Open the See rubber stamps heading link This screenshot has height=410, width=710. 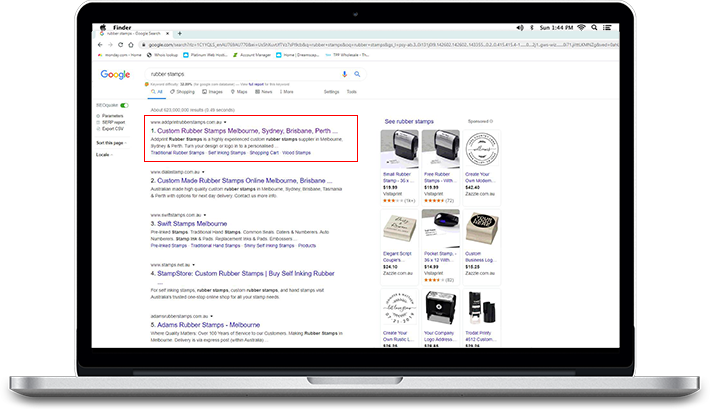click(409, 121)
